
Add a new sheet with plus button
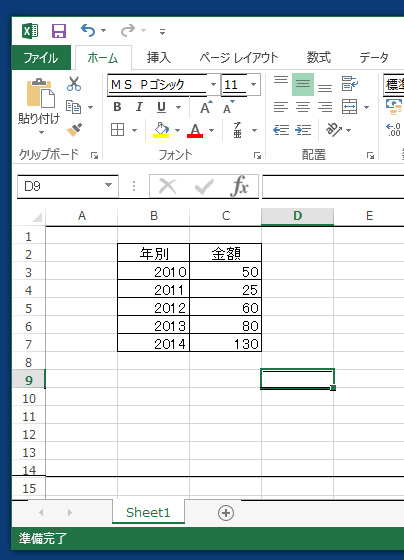coord(226,513)
